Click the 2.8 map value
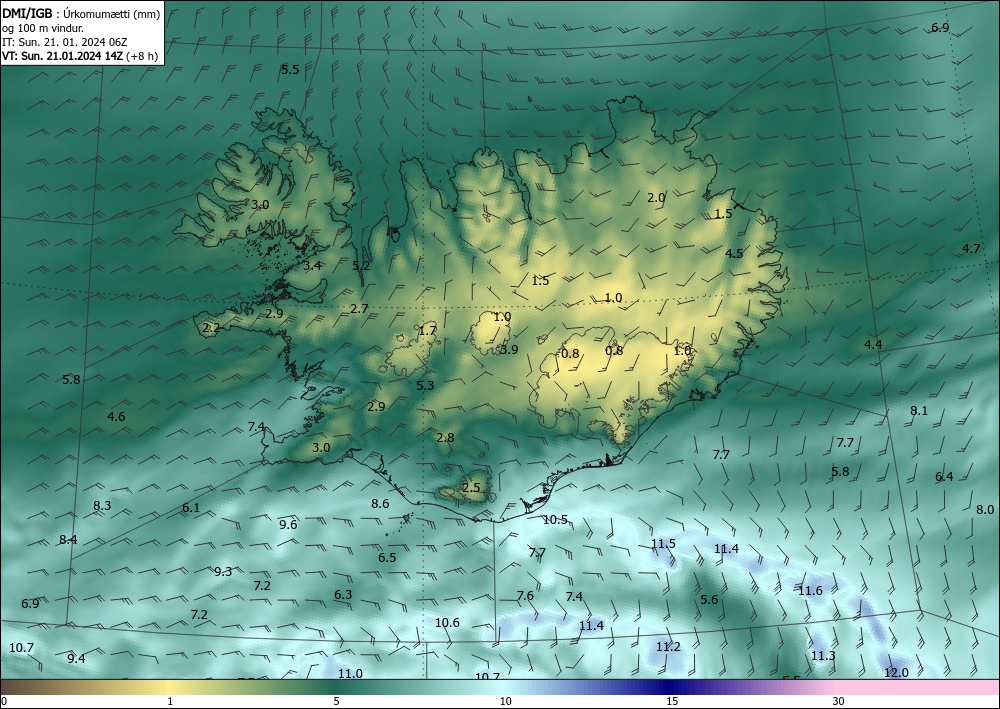1000x709 pixels. [x=445, y=437]
